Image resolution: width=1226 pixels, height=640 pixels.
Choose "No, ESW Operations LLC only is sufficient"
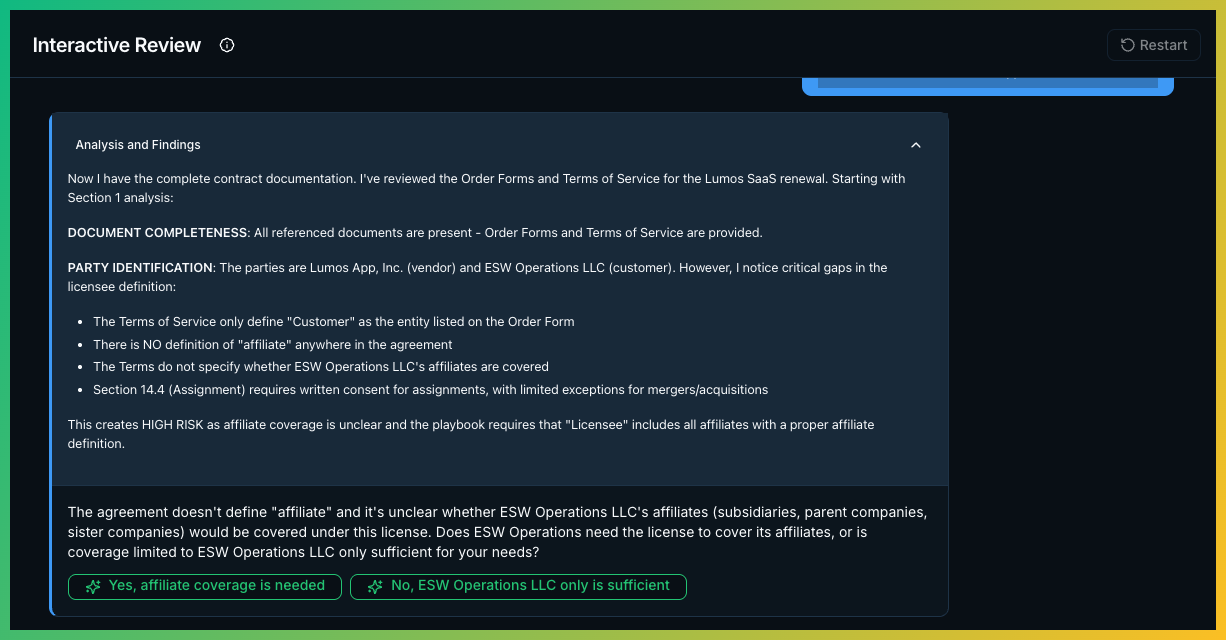(518, 586)
